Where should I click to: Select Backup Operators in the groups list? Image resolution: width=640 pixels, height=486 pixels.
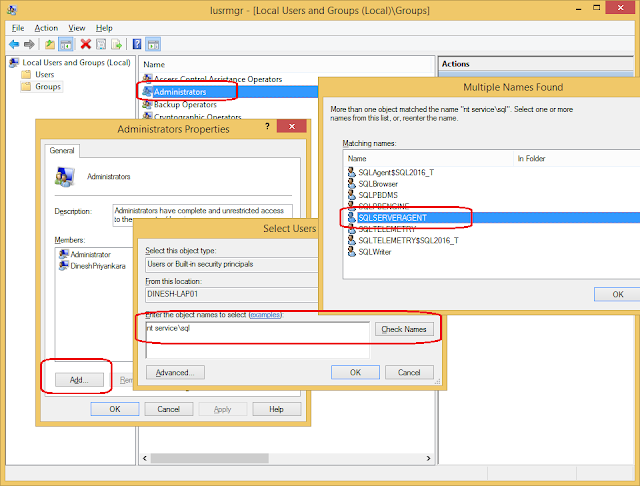pyautogui.click(x=185, y=105)
